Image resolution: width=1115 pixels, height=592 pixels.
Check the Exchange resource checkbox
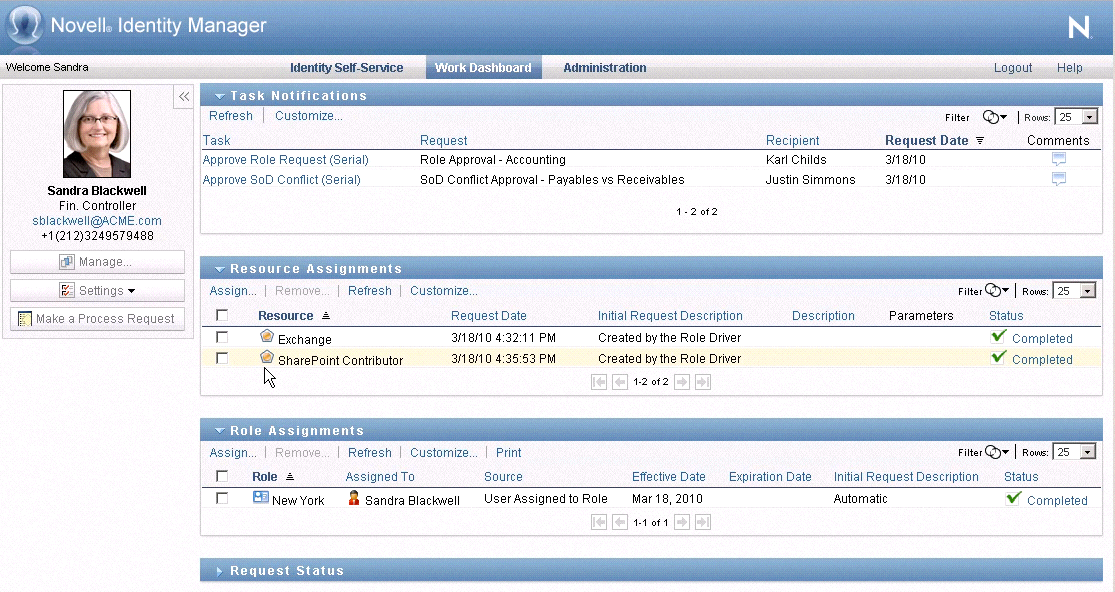coord(222,337)
